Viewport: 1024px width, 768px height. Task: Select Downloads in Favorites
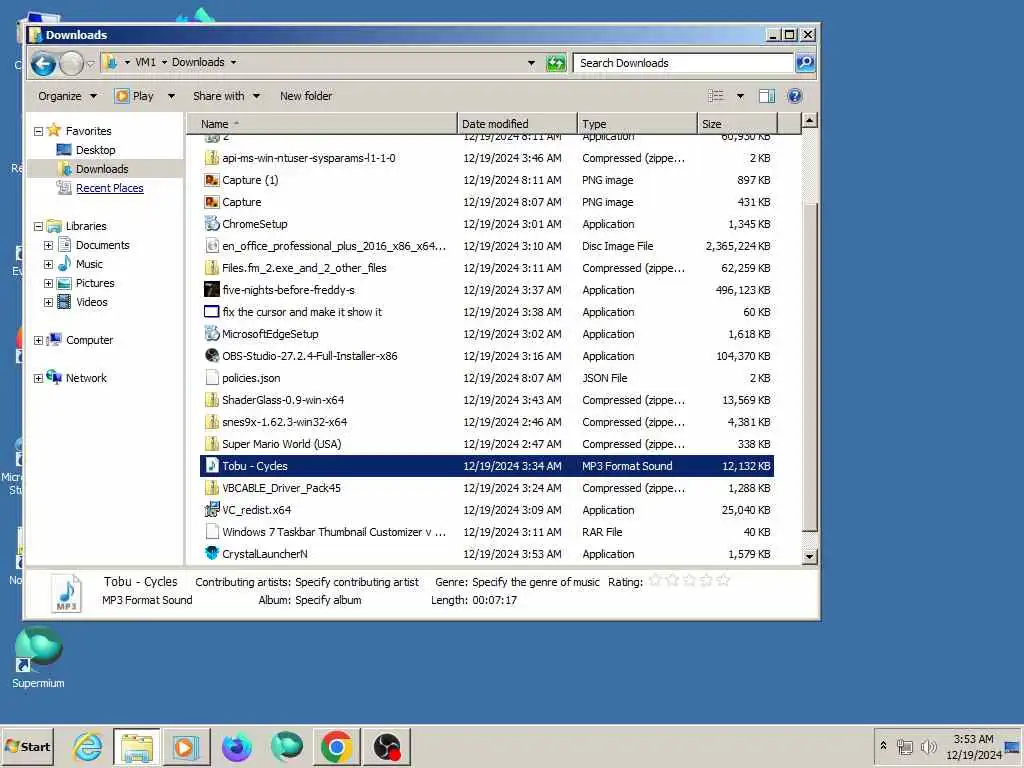(x=102, y=169)
